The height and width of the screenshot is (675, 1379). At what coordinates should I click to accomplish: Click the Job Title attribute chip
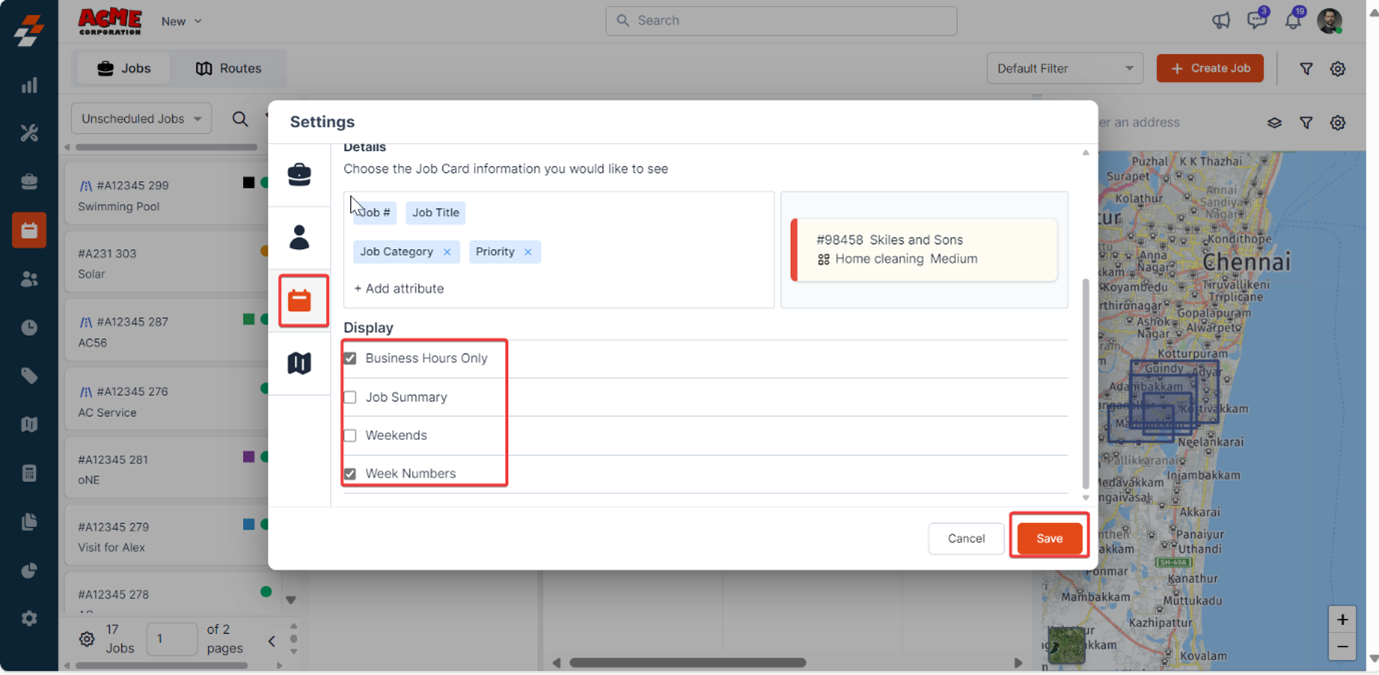[x=436, y=212]
